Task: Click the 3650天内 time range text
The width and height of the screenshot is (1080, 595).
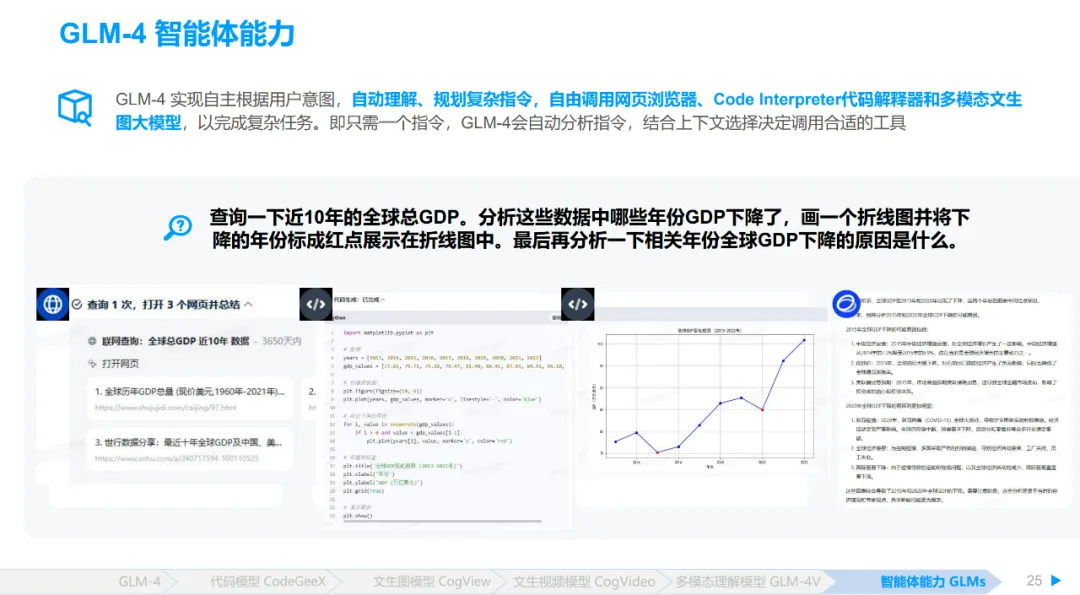Action: [x=282, y=341]
